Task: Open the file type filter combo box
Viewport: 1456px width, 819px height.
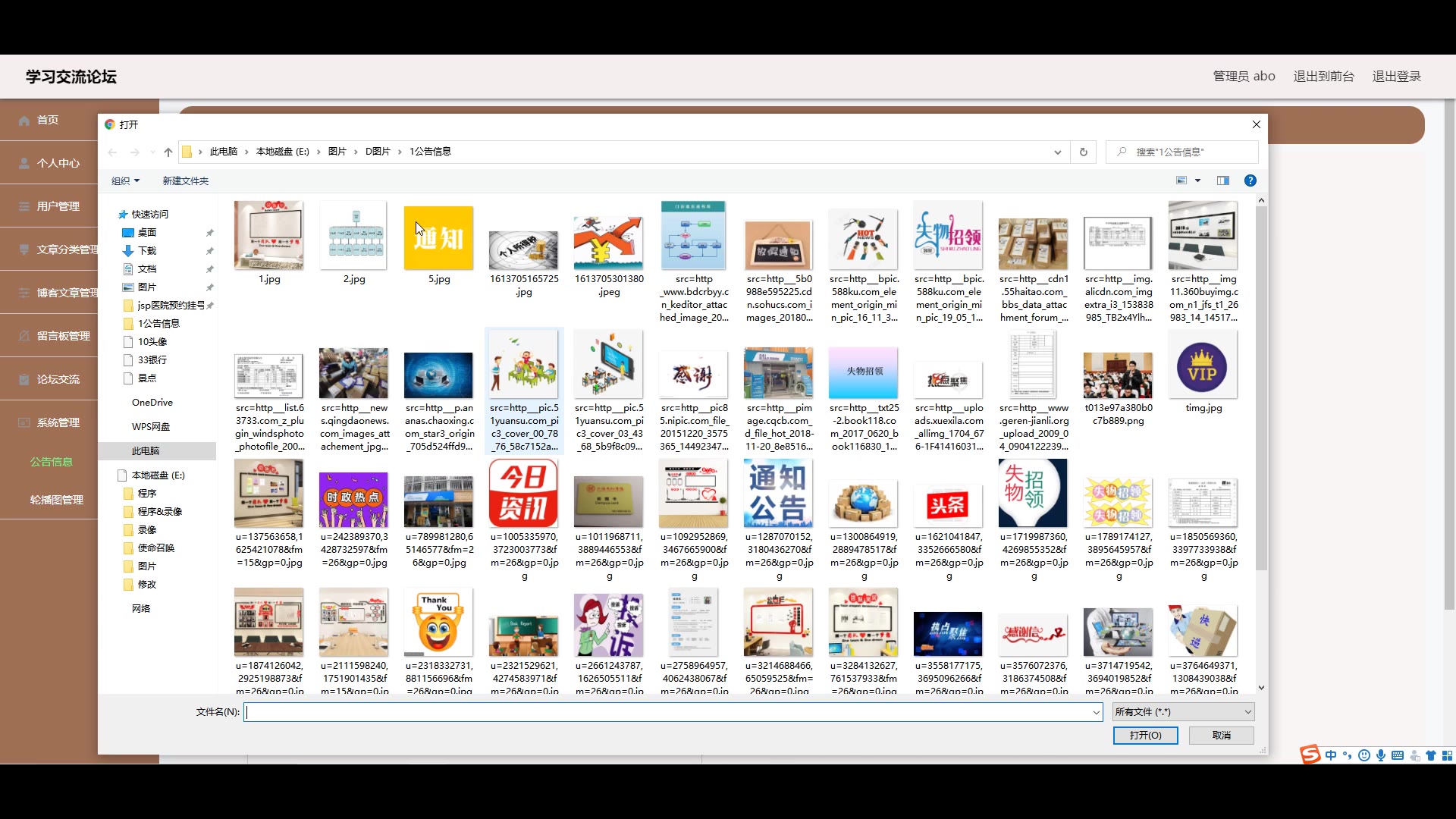Action: pos(1183,711)
